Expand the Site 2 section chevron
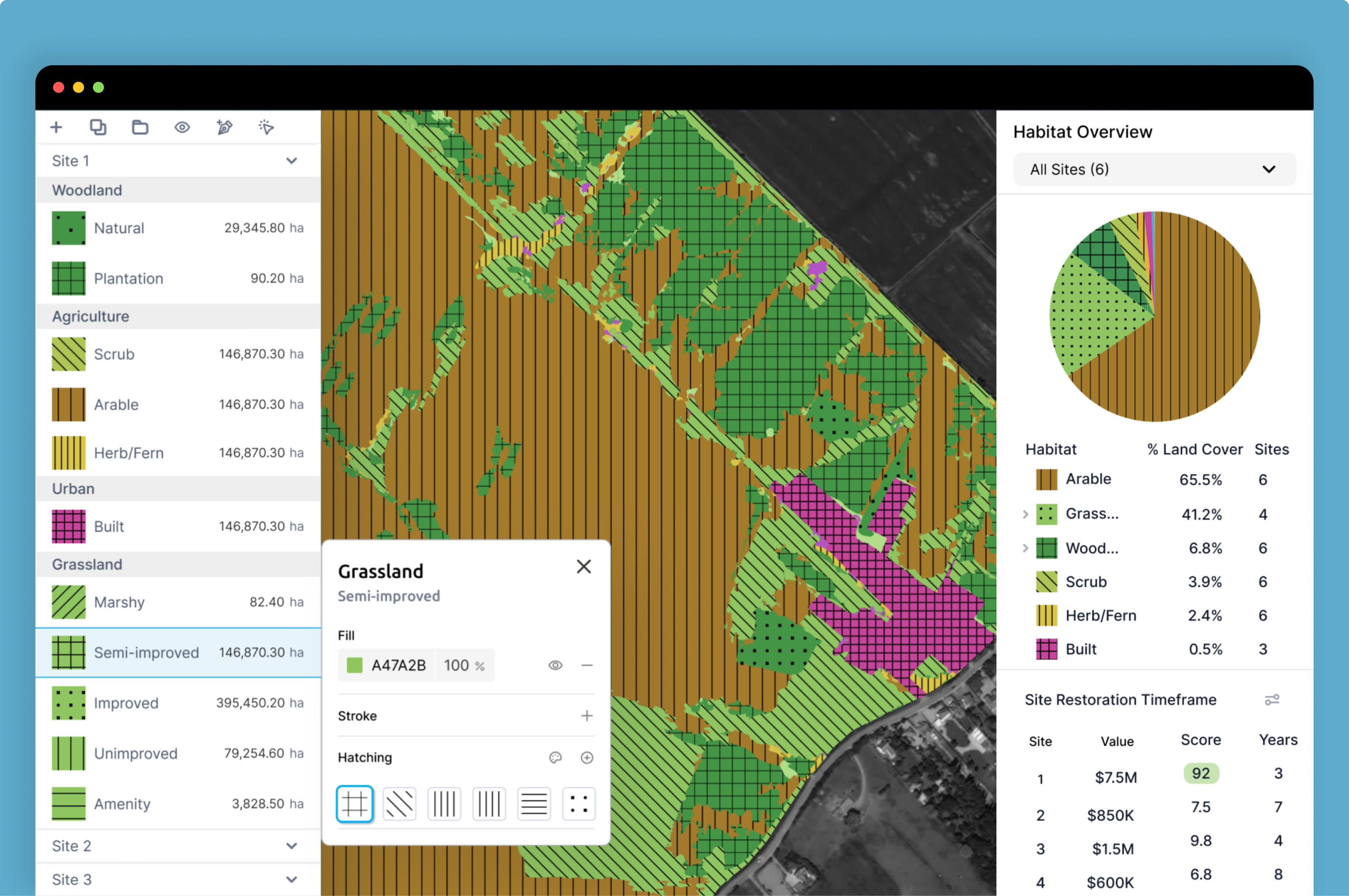The image size is (1349, 896). click(292, 846)
